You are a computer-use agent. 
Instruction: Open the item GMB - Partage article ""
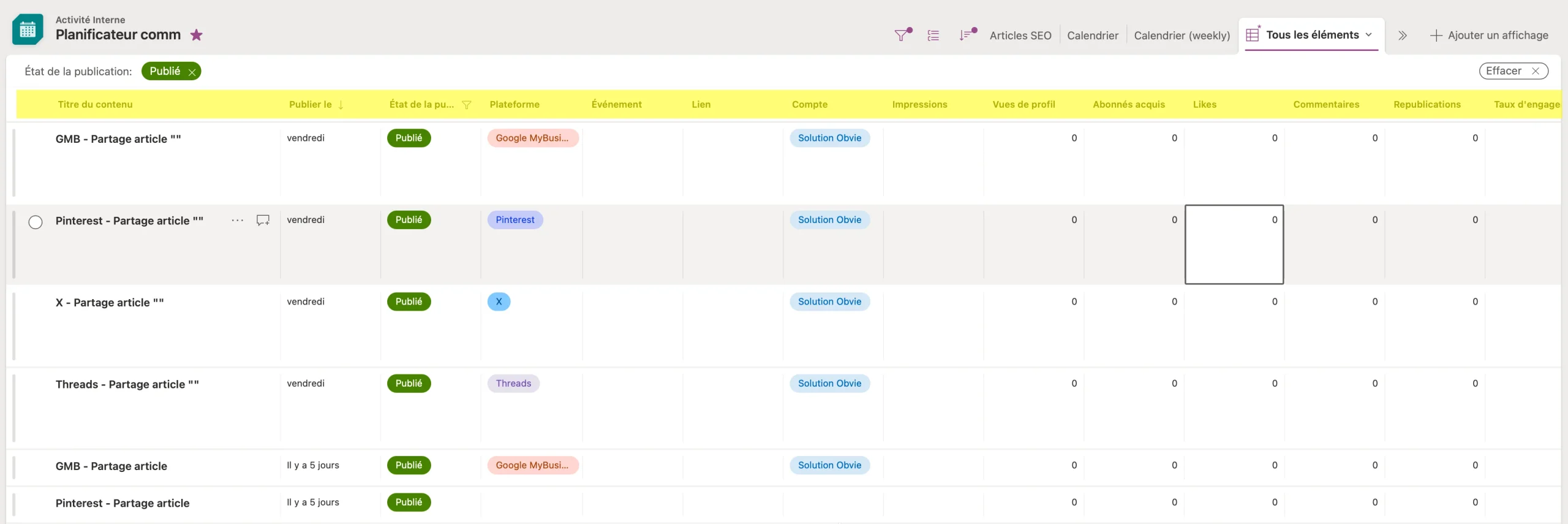pos(118,139)
